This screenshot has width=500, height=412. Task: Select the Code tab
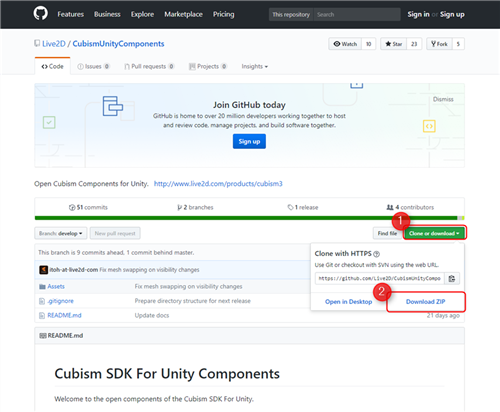pos(52,66)
